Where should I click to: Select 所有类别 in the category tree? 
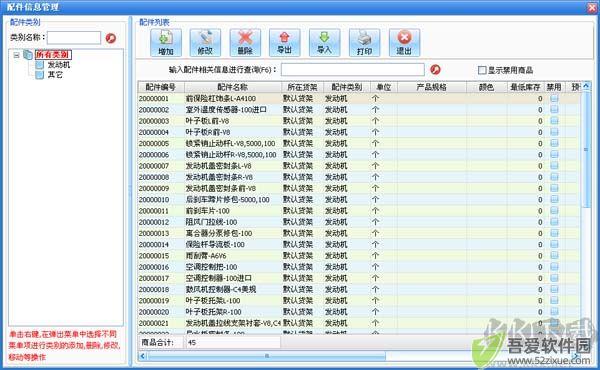coord(53,55)
